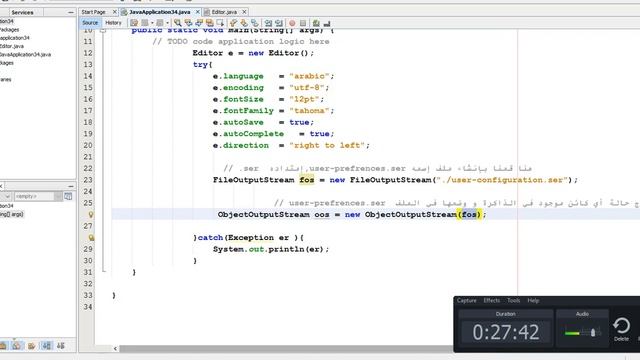This screenshot has height=360, width=640.
Task: Switch to History view
Action: (x=113, y=23)
